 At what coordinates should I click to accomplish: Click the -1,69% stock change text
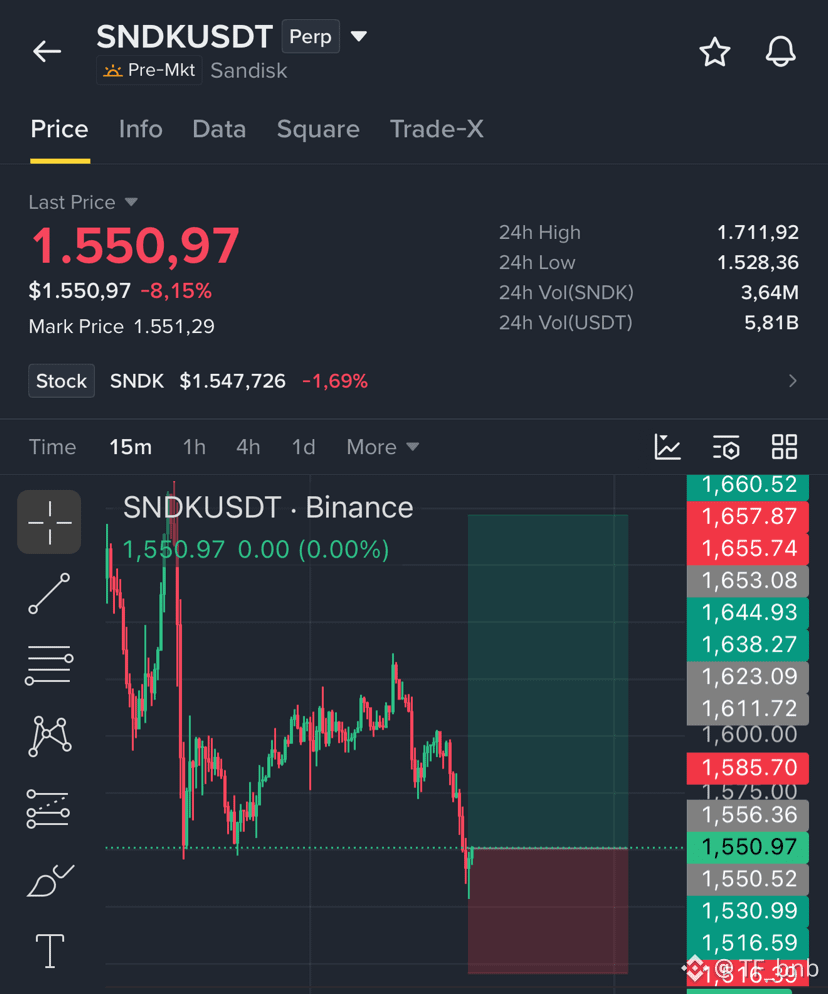335,381
